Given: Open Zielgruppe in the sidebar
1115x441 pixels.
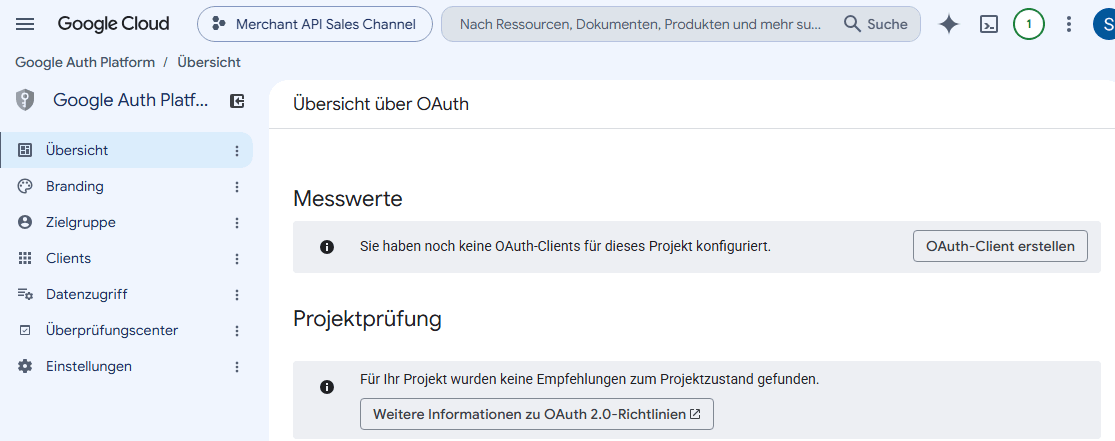Looking at the screenshot, I should click(x=127, y=223).
